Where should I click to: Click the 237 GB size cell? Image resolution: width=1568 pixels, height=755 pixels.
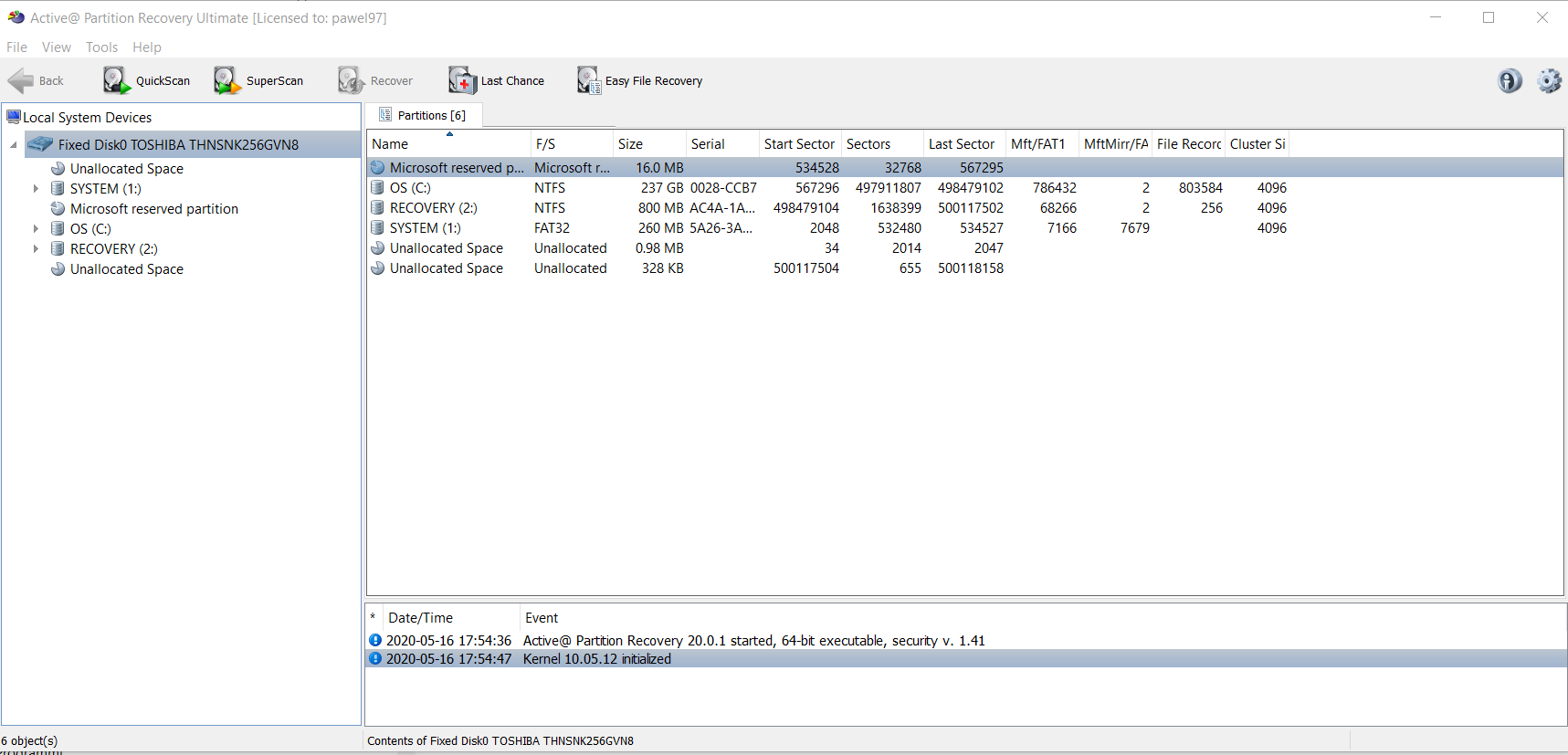tap(662, 188)
